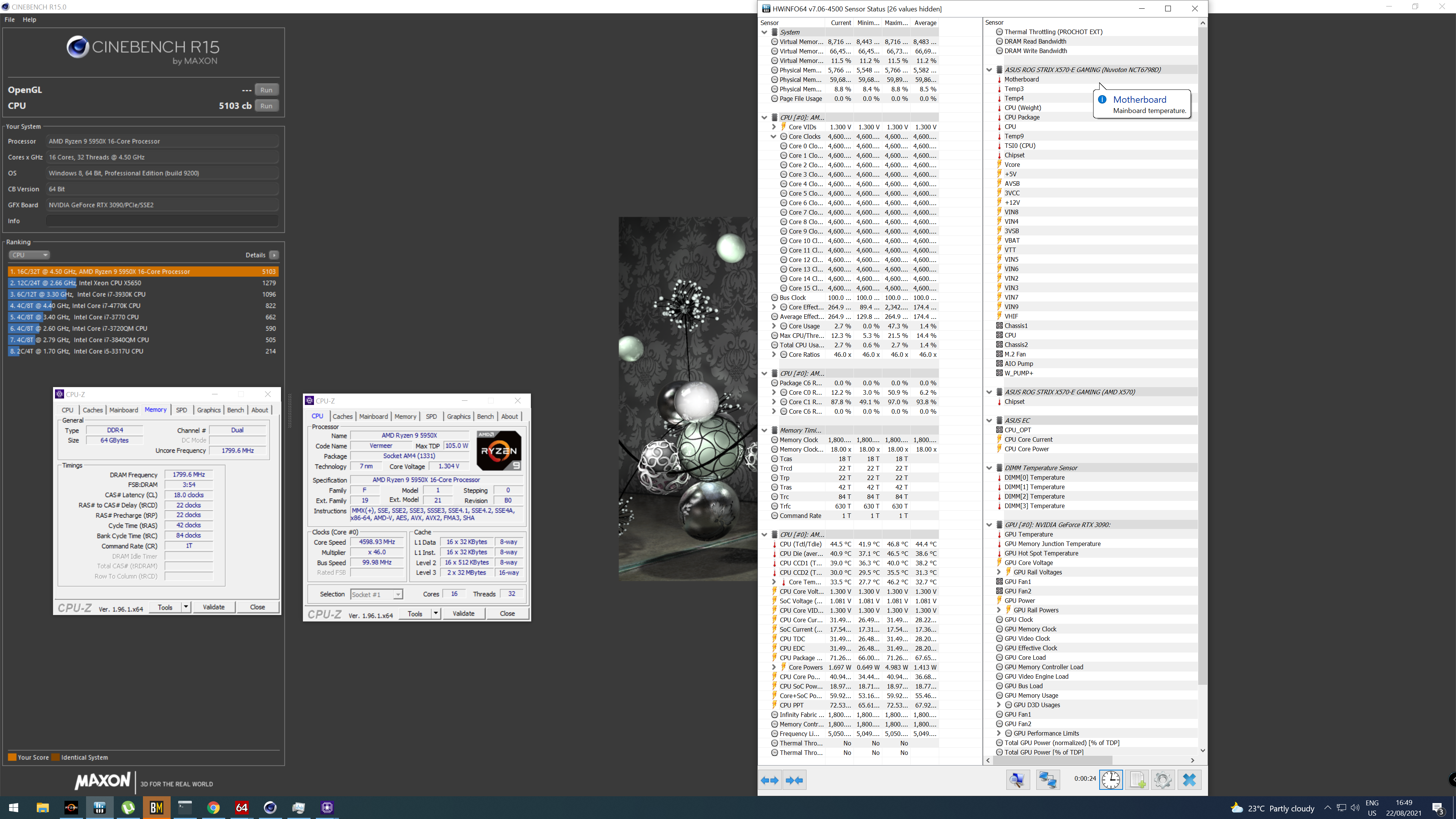Open performance monitor taskbar icon
Viewport: 1456px width, 819px height.
pos(298,808)
